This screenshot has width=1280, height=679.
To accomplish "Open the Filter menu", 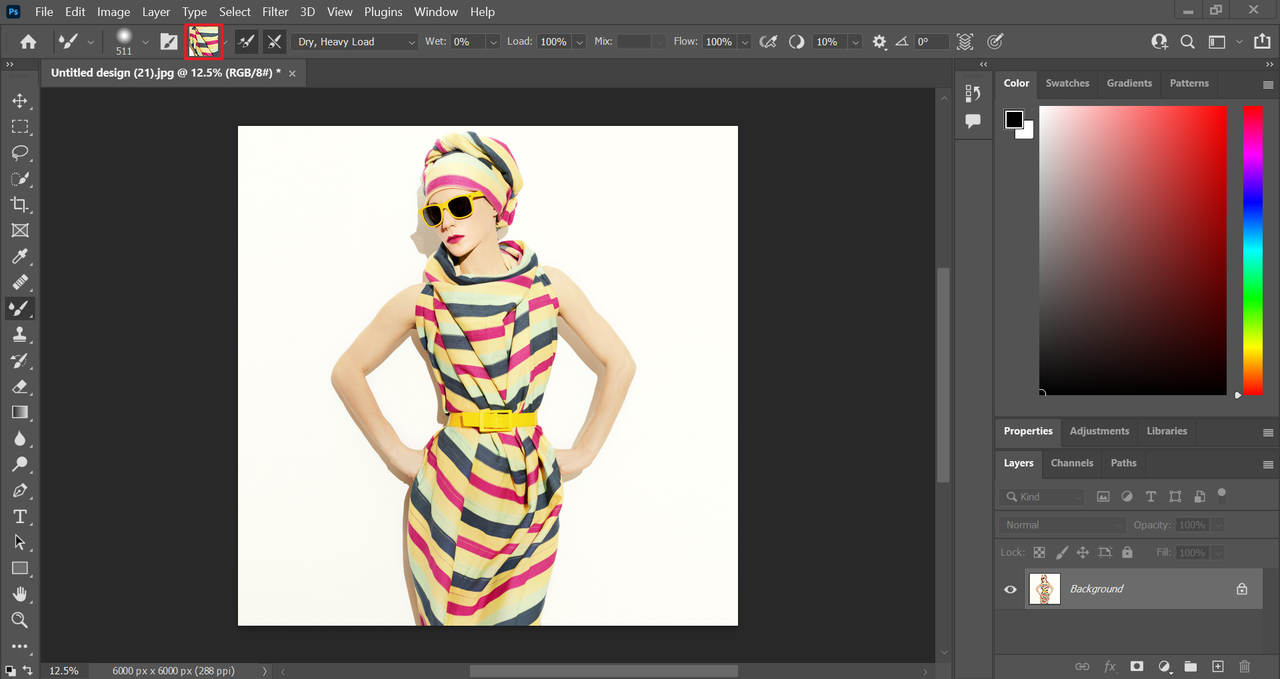I will click(x=275, y=12).
